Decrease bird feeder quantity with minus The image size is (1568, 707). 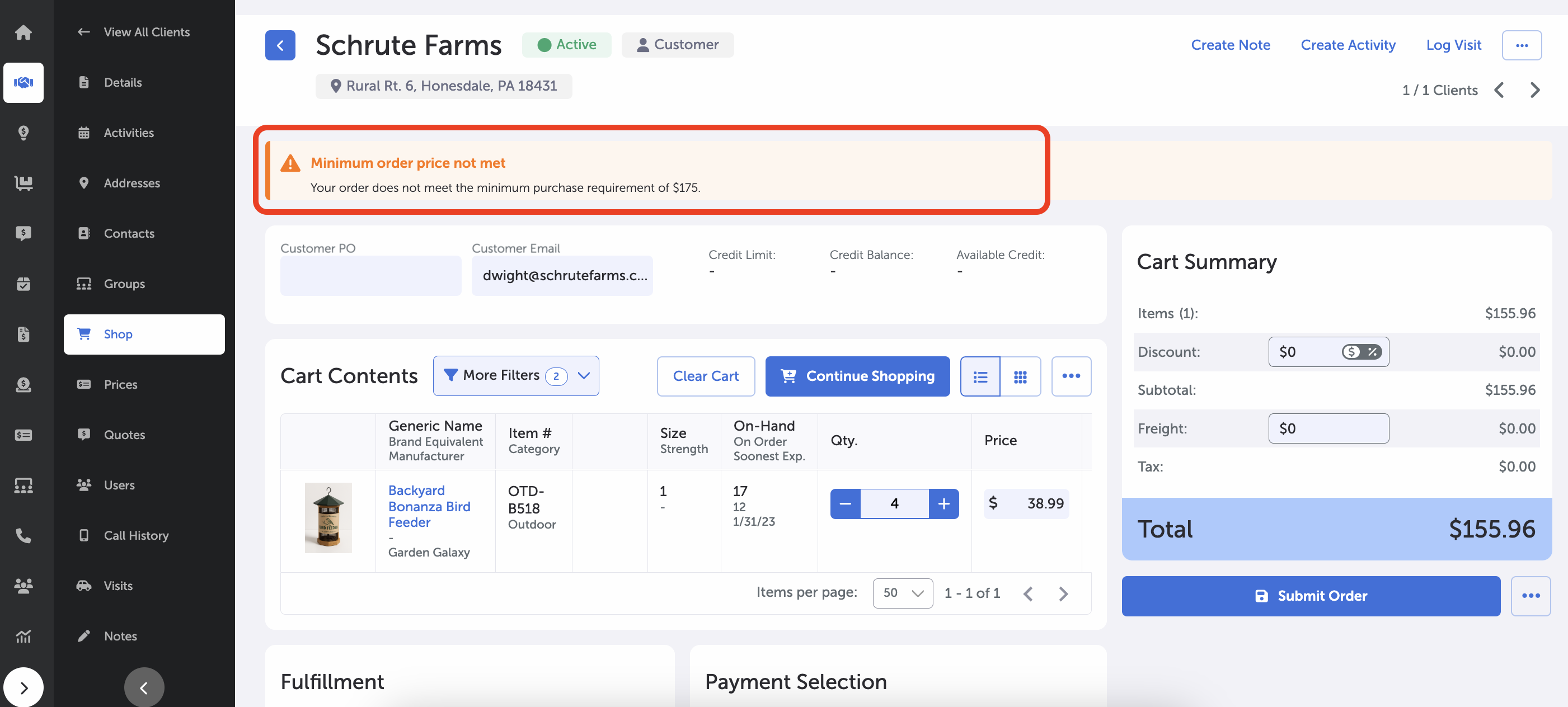(846, 504)
